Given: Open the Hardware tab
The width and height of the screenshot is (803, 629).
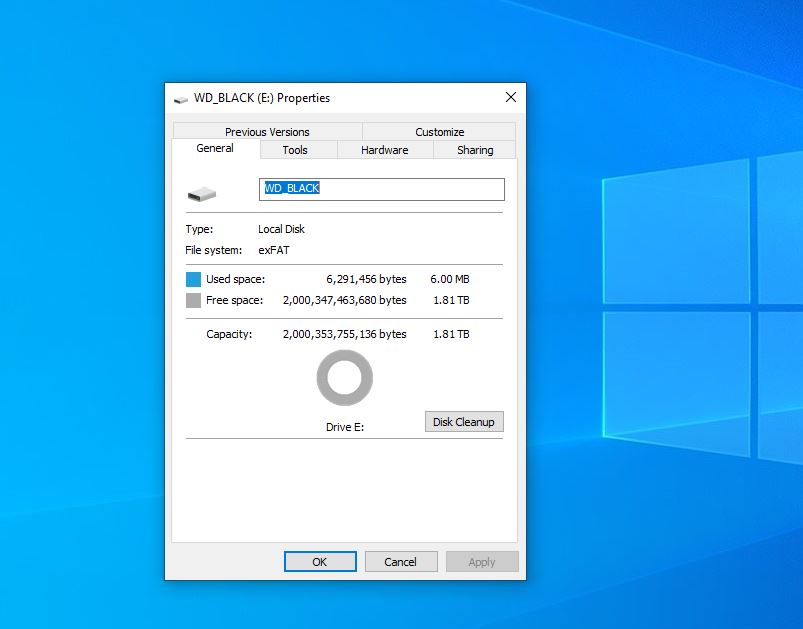Looking at the screenshot, I should click(384, 150).
